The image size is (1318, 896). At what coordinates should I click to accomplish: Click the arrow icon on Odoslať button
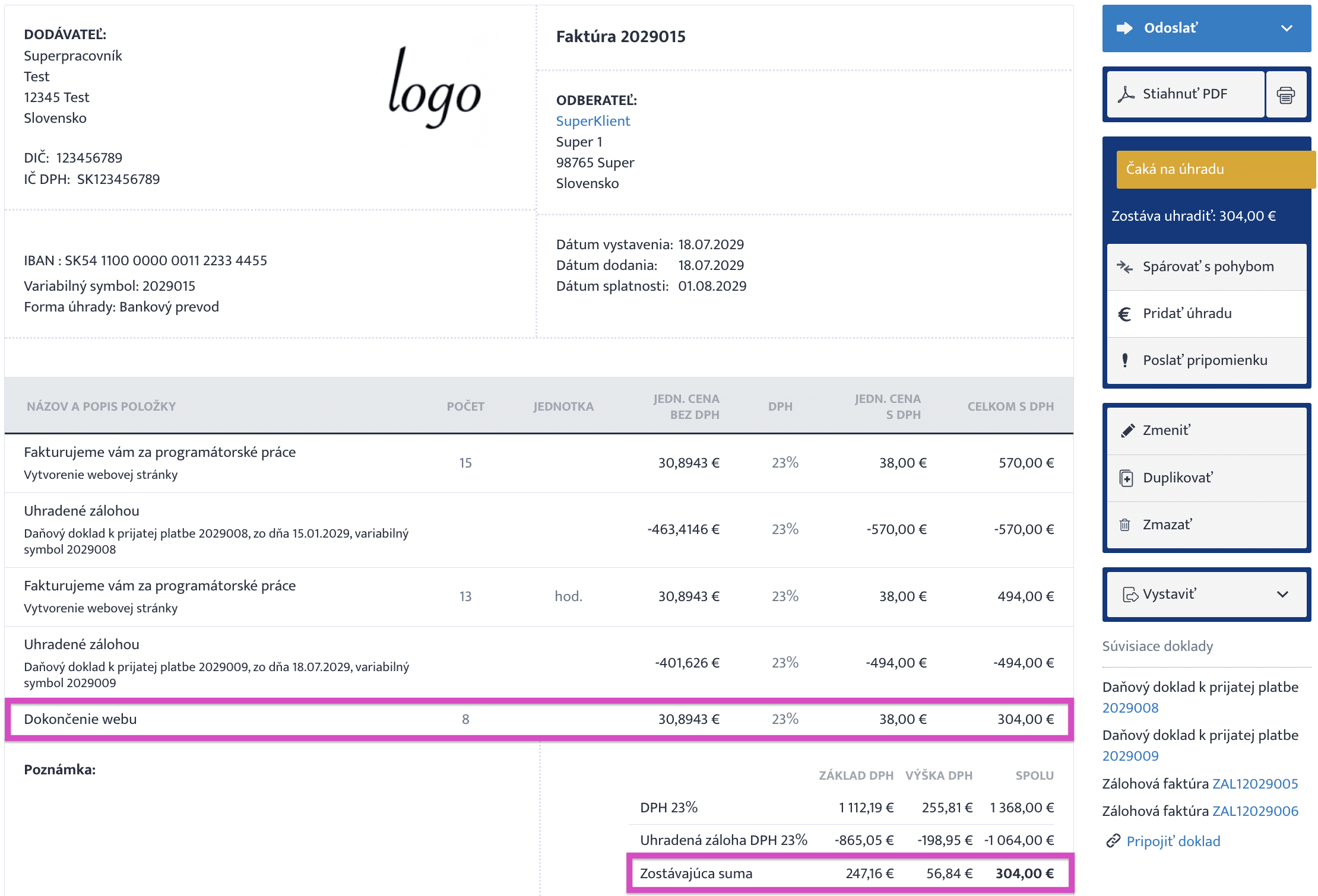(x=1124, y=28)
